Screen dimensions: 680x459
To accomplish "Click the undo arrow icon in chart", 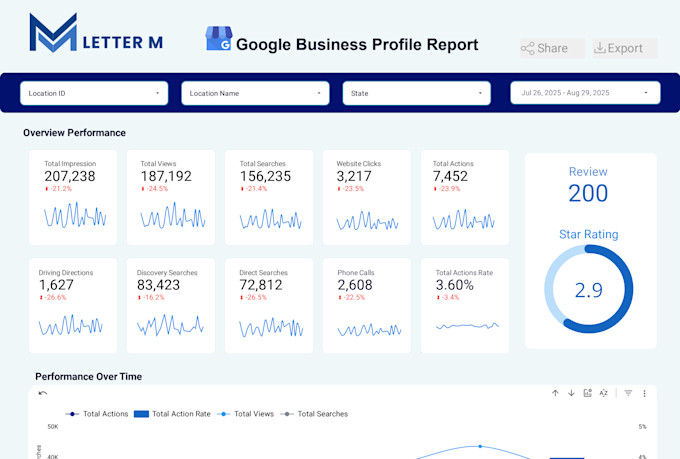I will (42, 393).
